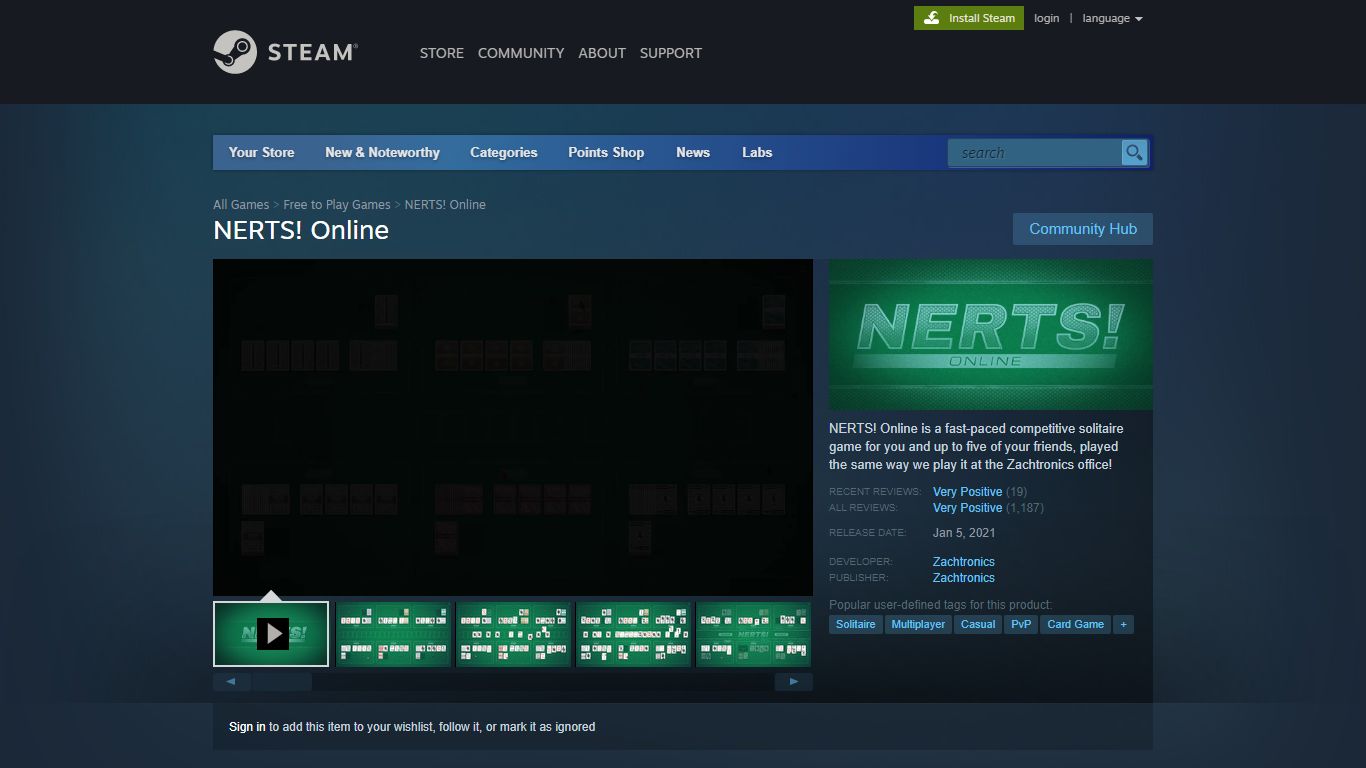The height and width of the screenshot is (768, 1366).
Task: Open the New & Noteworthy tab
Action: [382, 152]
